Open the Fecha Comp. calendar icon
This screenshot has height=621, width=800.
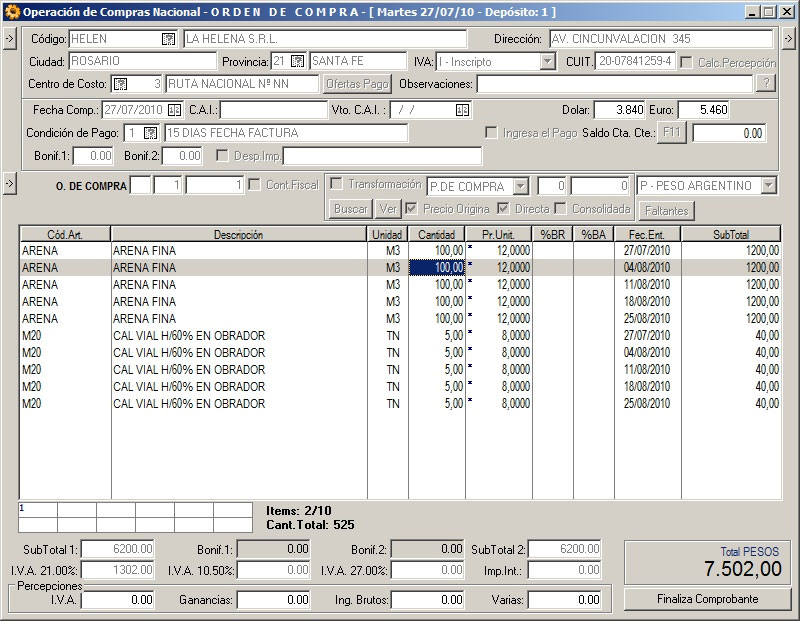coord(174,110)
